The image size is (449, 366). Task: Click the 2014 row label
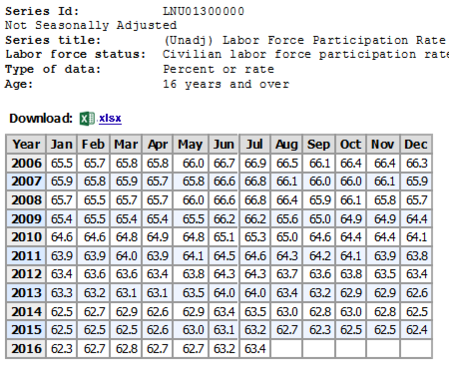pyautogui.click(x=26, y=311)
